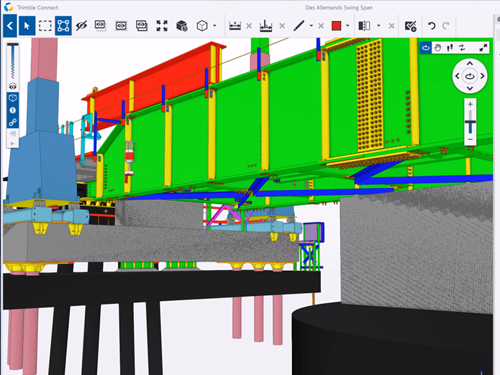Expand the line tool dropdown arrow
This screenshot has width=500, height=375.
pos(311,25)
